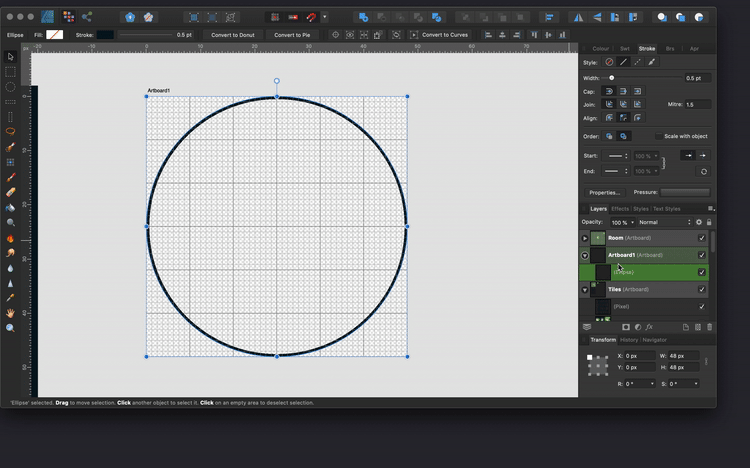Click the Add boolean operation icon

[x=363, y=17]
